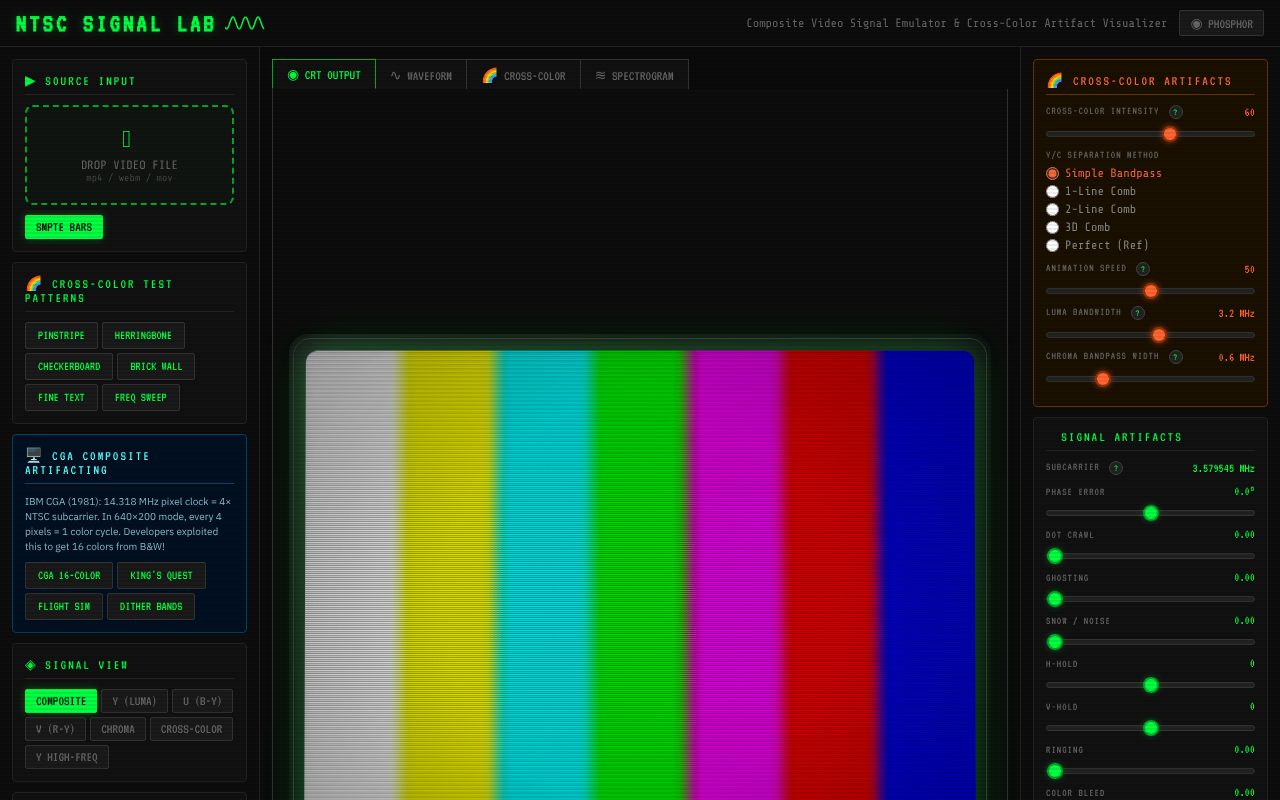Image resolution: width=1280 pixels, height=800 pixels.
Task: Adjust the Animation Speed slider
Action: pos(1150,291)
